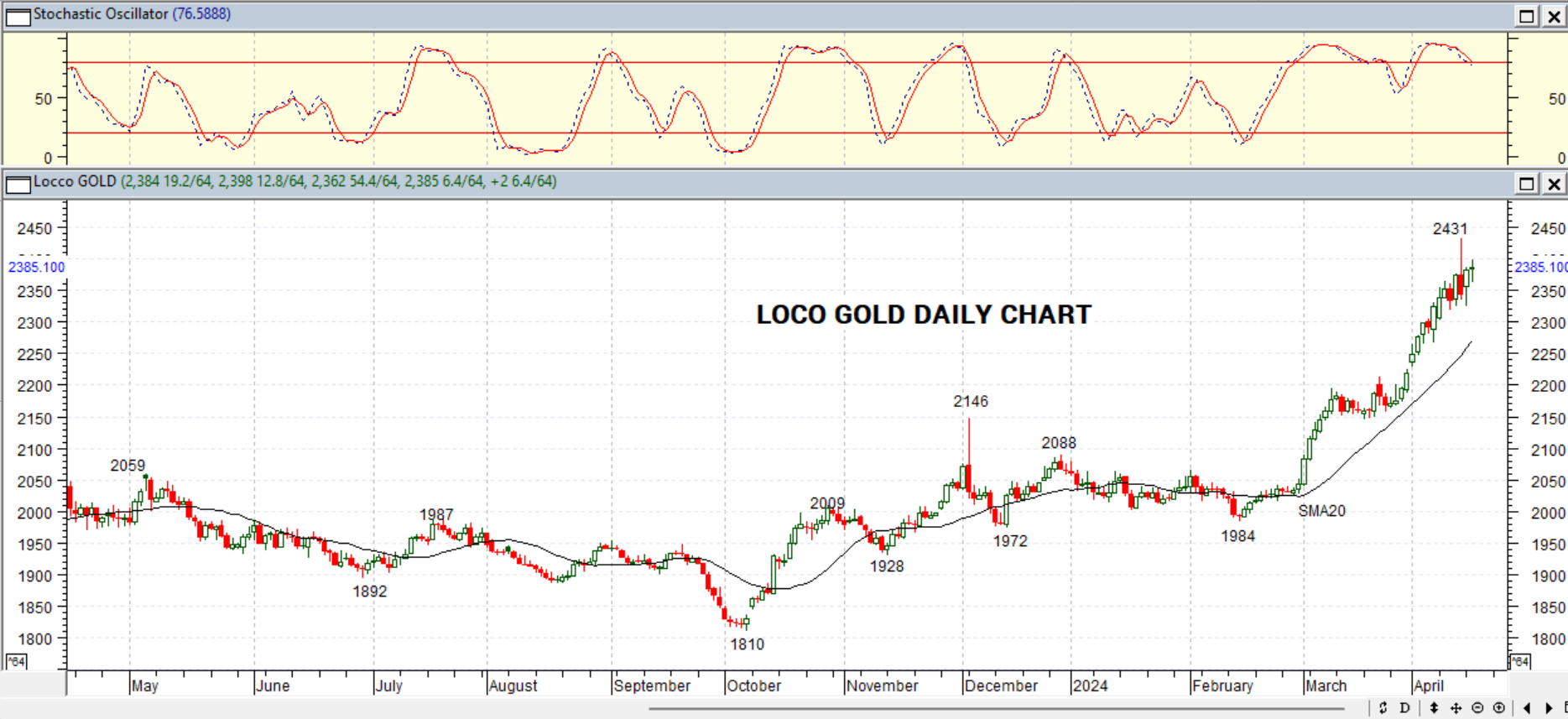Click the left 2385.100 current price marker

click(36, 267)
